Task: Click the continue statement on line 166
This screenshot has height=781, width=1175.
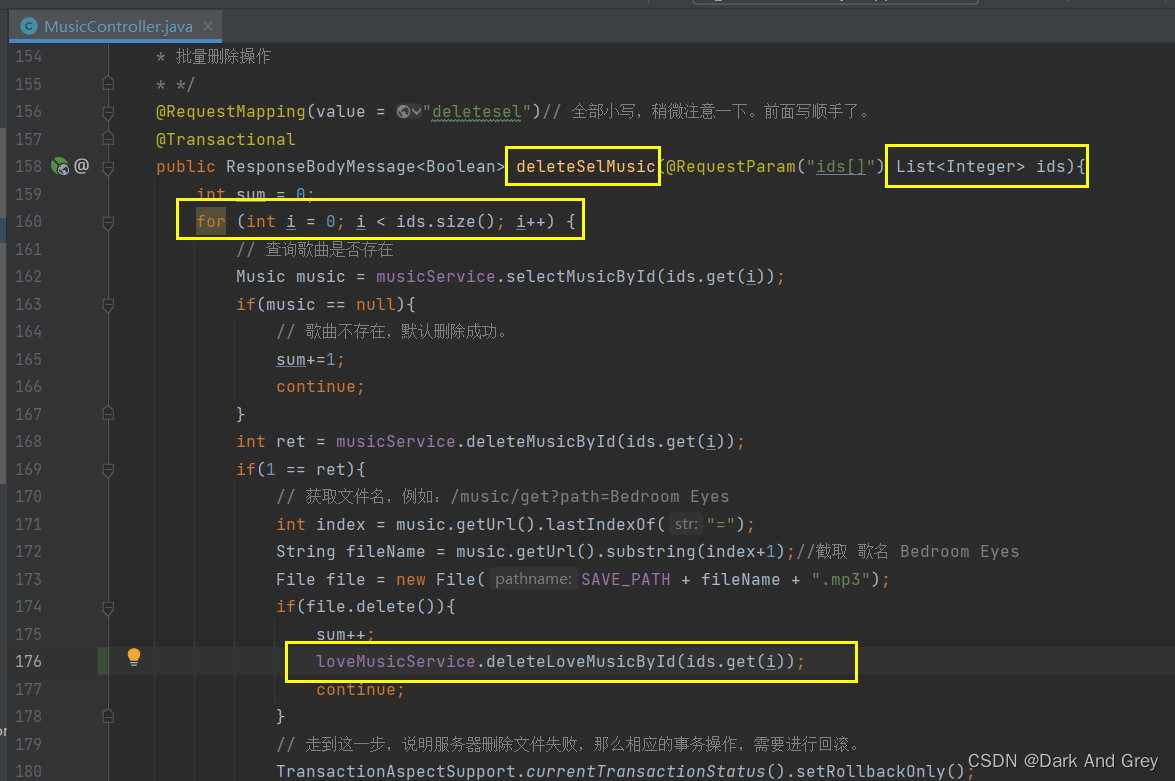Action: [x=320, y=387]
